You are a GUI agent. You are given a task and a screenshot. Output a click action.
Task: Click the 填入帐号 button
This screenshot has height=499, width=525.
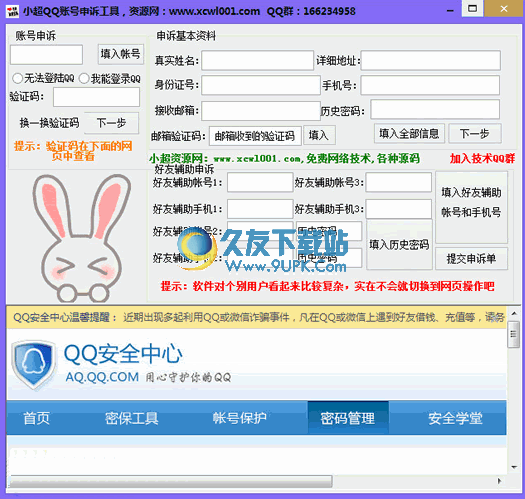coord(121,54)
